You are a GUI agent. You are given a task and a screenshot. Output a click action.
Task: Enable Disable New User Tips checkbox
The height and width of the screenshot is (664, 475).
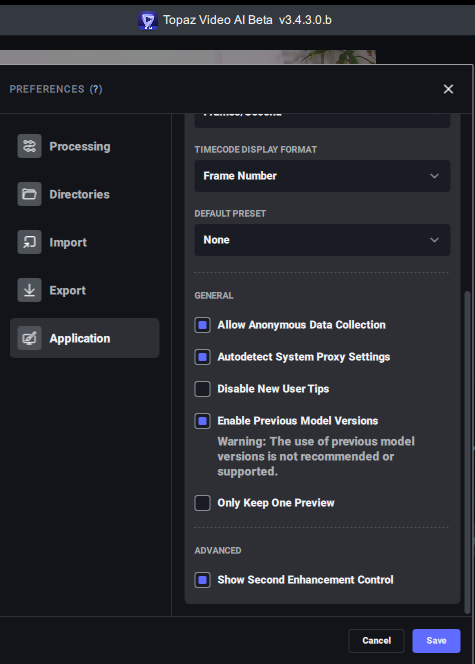point(202,389)
